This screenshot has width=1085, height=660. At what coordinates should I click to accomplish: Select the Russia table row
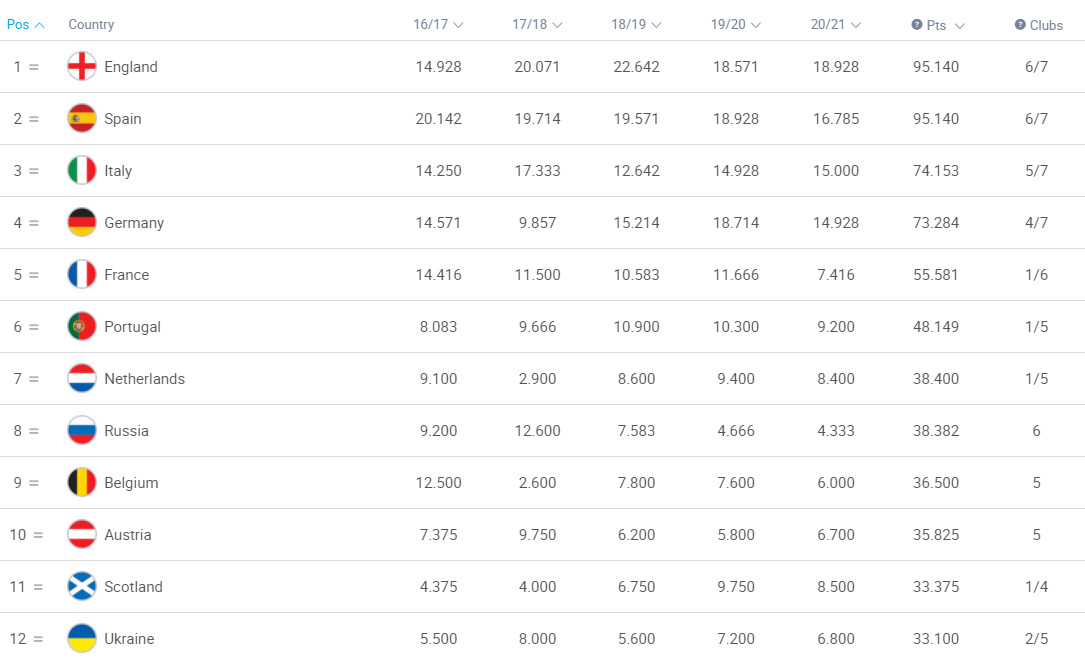pos(542,430)
